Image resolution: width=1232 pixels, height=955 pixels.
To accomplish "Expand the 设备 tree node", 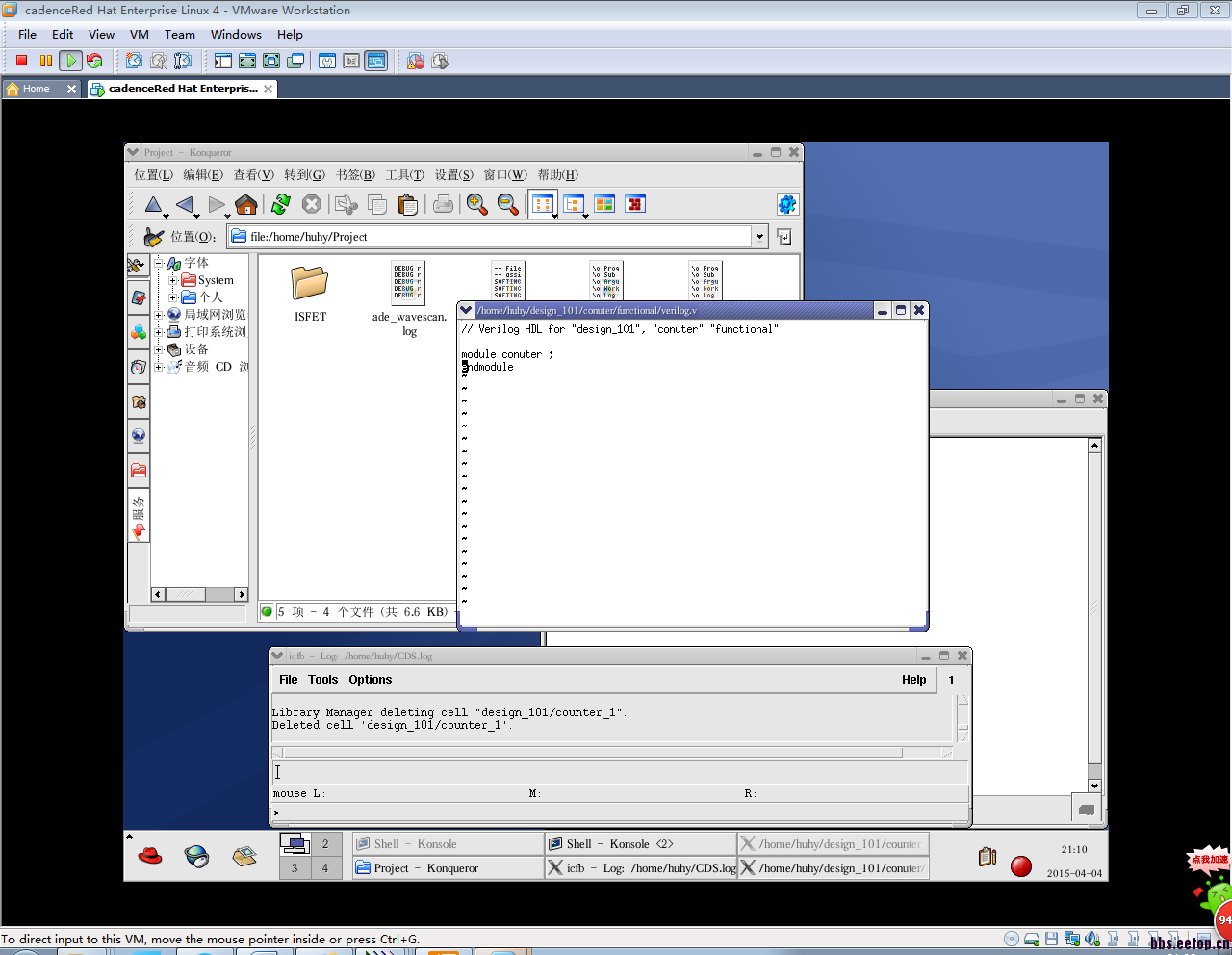I will click(159, 349).
